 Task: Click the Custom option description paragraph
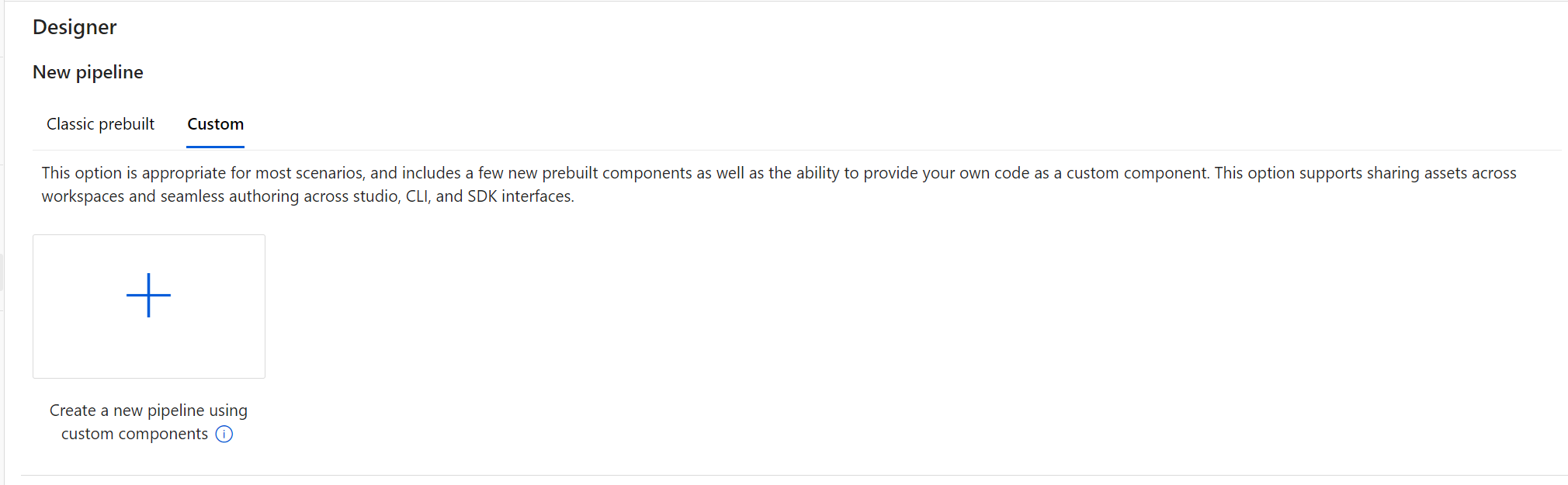pyautogui.click(x=779, y=185)
